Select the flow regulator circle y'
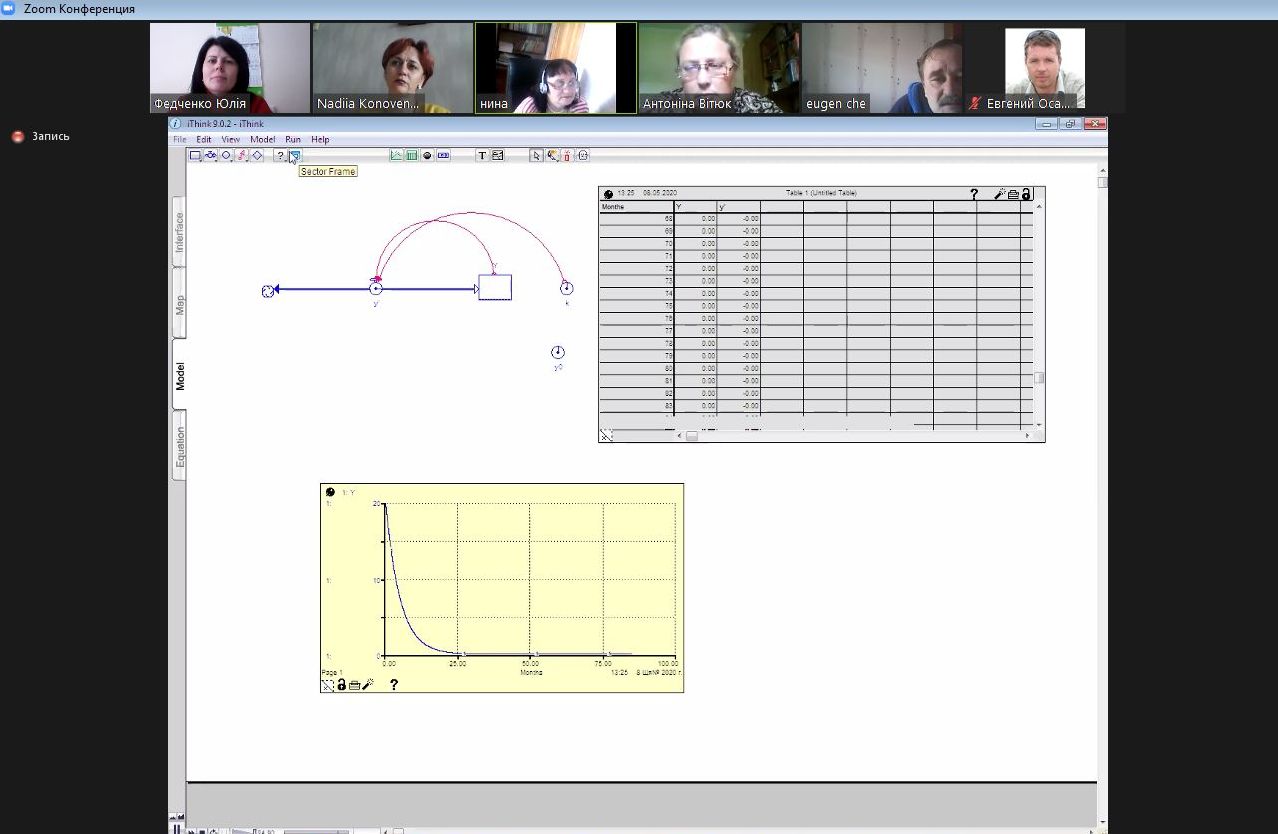Screen dimensions: 1278x834 click(376, 289)
